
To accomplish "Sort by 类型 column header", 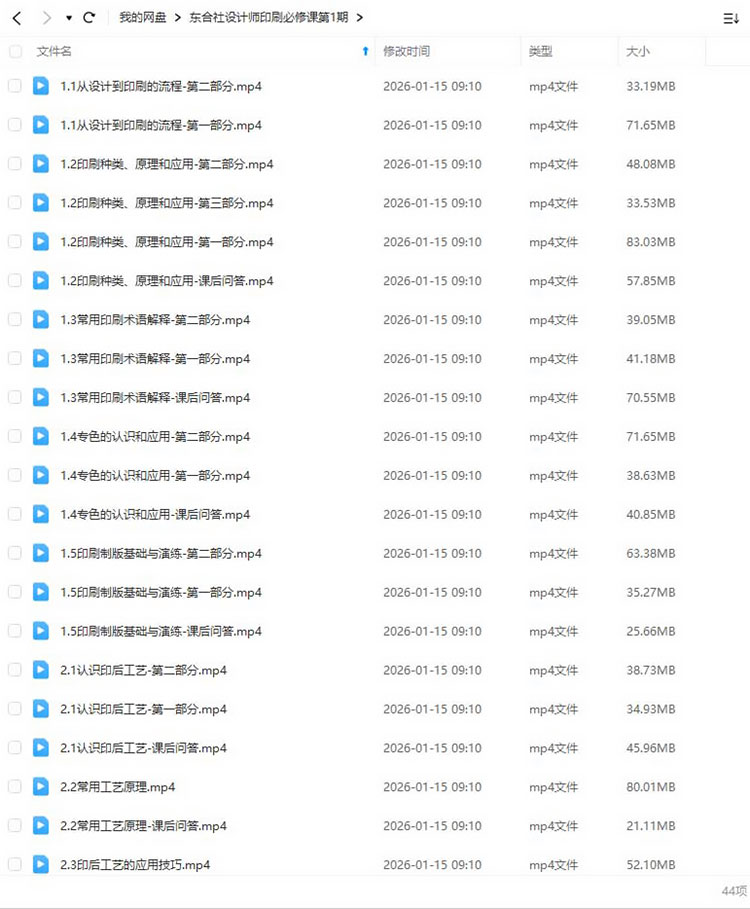I will click(540, 52).
